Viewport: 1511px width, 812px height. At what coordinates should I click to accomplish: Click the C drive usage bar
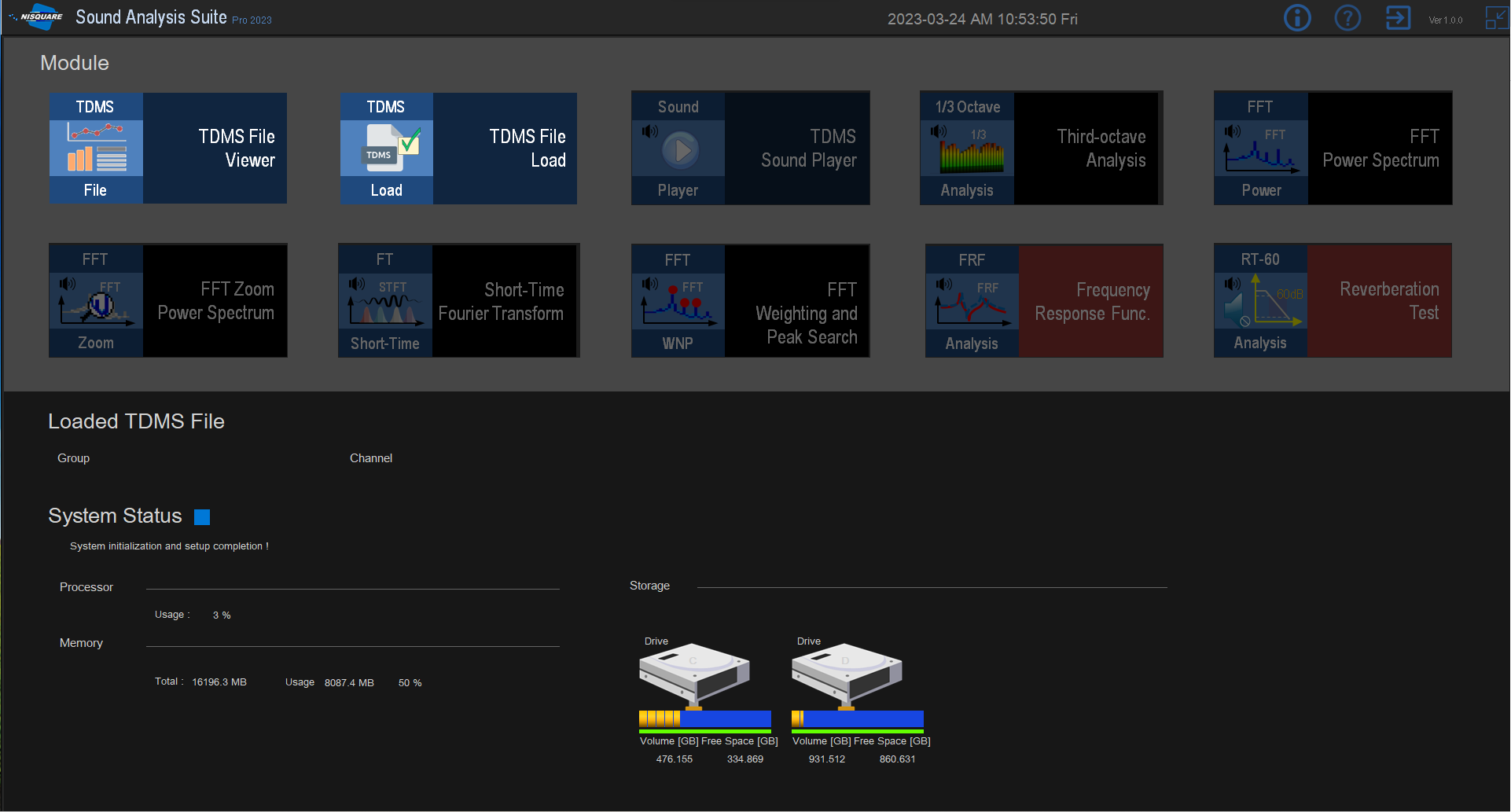click(x=705, y=718)
